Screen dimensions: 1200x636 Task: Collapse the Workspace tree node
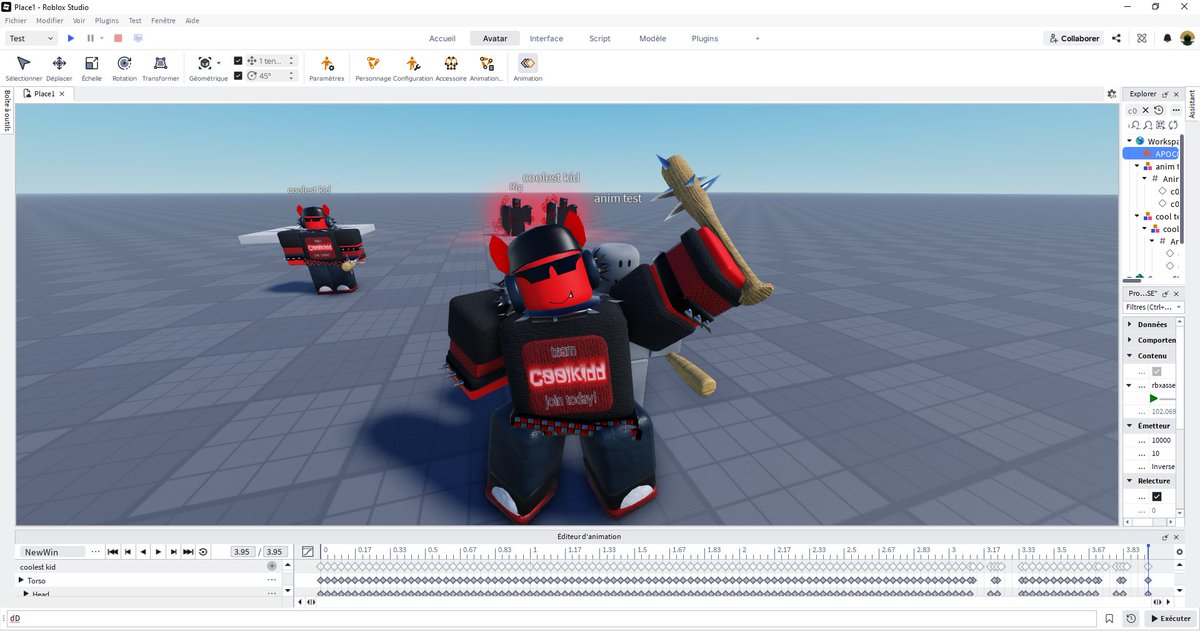tap(1130, 141)
